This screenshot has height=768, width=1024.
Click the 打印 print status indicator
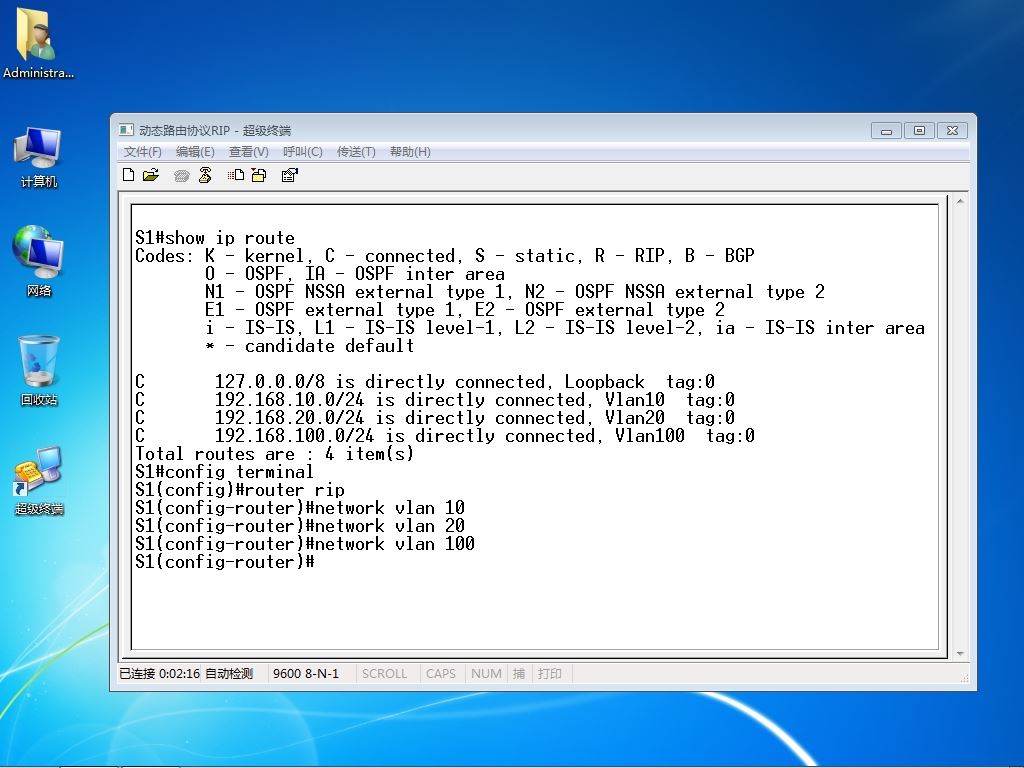click(x=550, y=673)
